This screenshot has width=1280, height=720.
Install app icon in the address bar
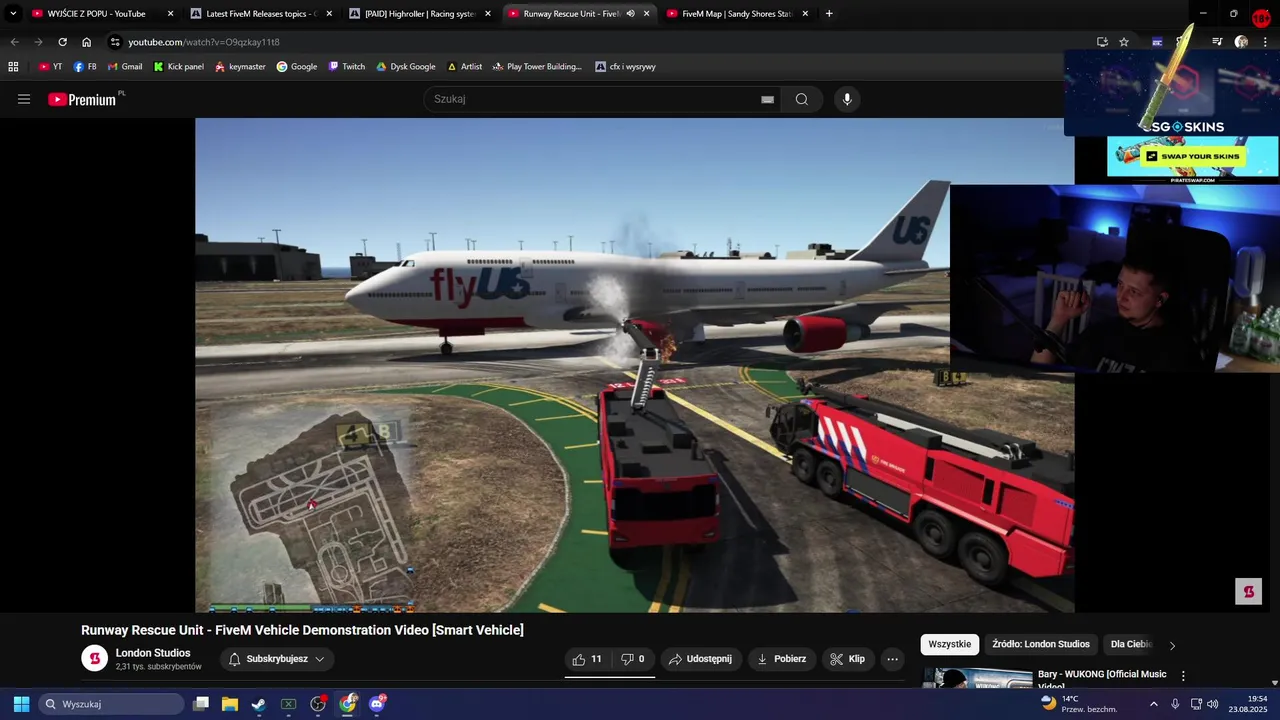1102,42
